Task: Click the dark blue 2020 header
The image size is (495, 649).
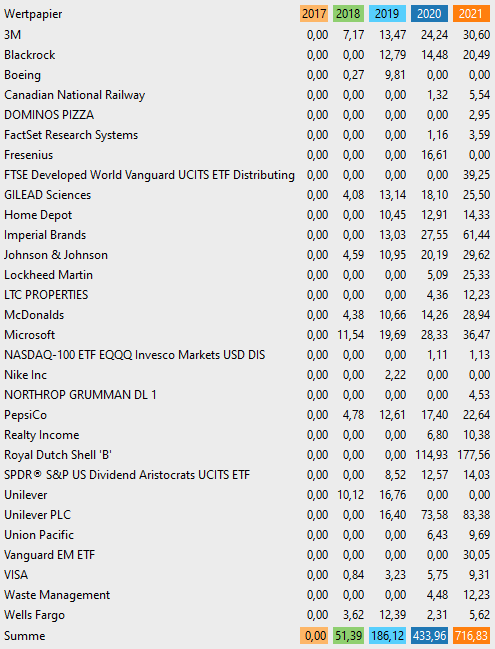Action: pos(429,14)
